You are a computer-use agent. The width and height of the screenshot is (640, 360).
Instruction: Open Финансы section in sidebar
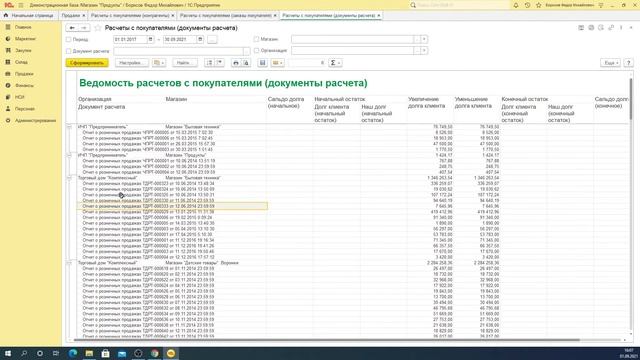pyautogui.click(x=24, y=86)
